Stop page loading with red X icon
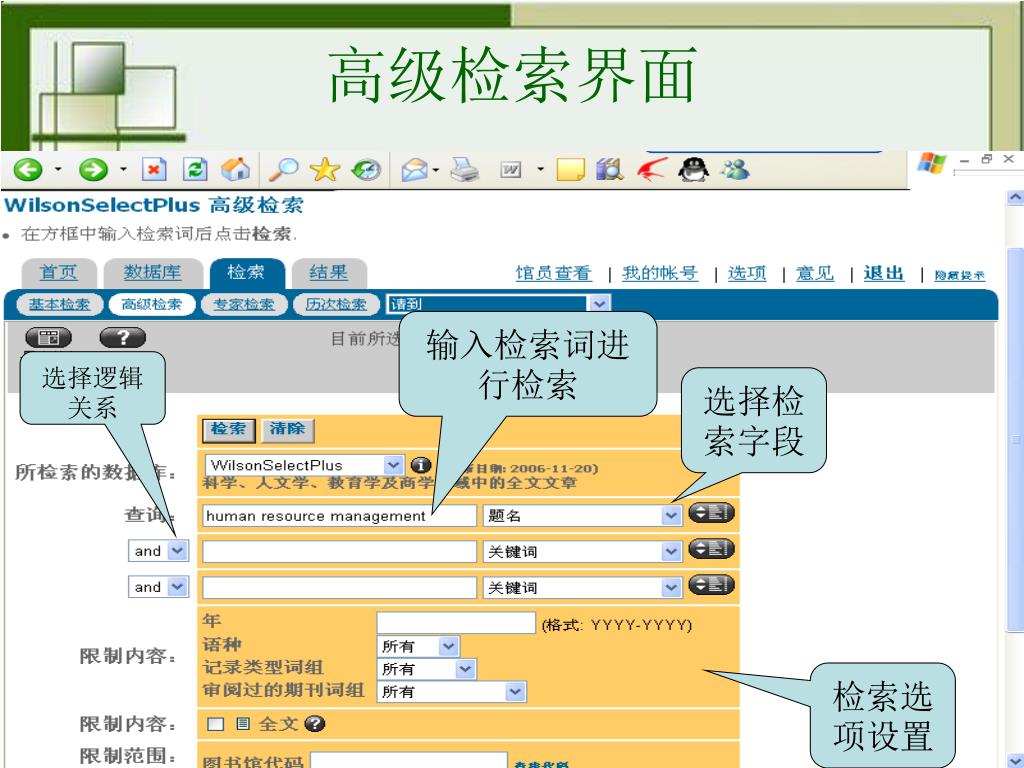 (153, 170)
